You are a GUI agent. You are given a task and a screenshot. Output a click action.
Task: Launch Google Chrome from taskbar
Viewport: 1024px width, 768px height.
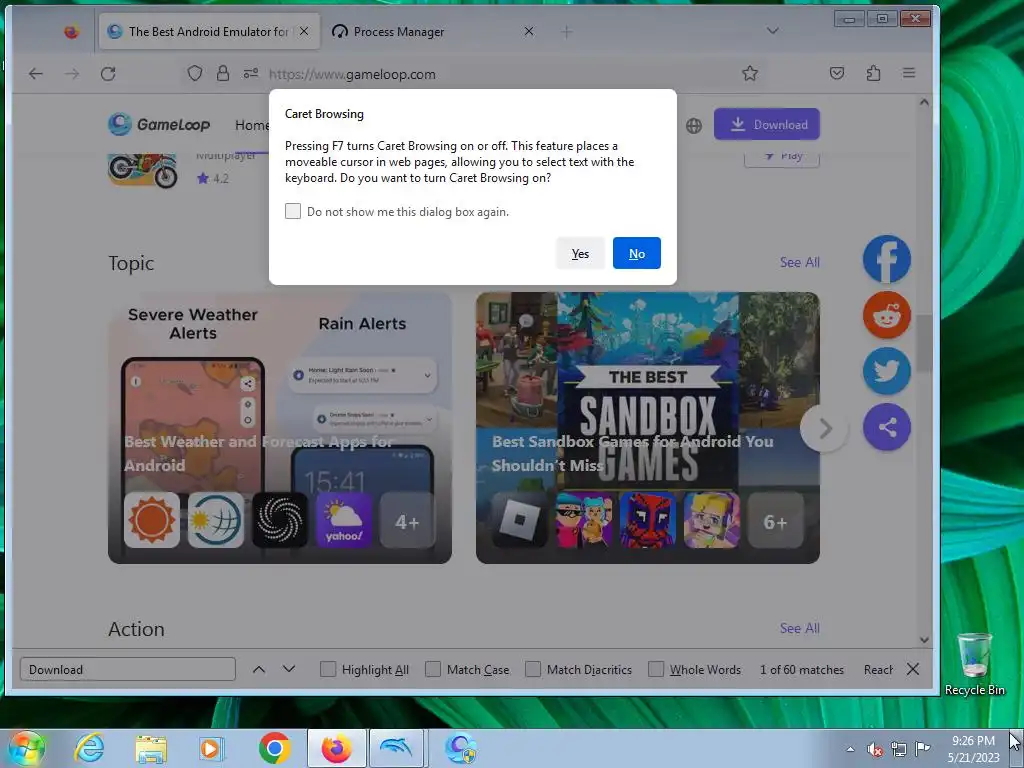coord(274,748)
